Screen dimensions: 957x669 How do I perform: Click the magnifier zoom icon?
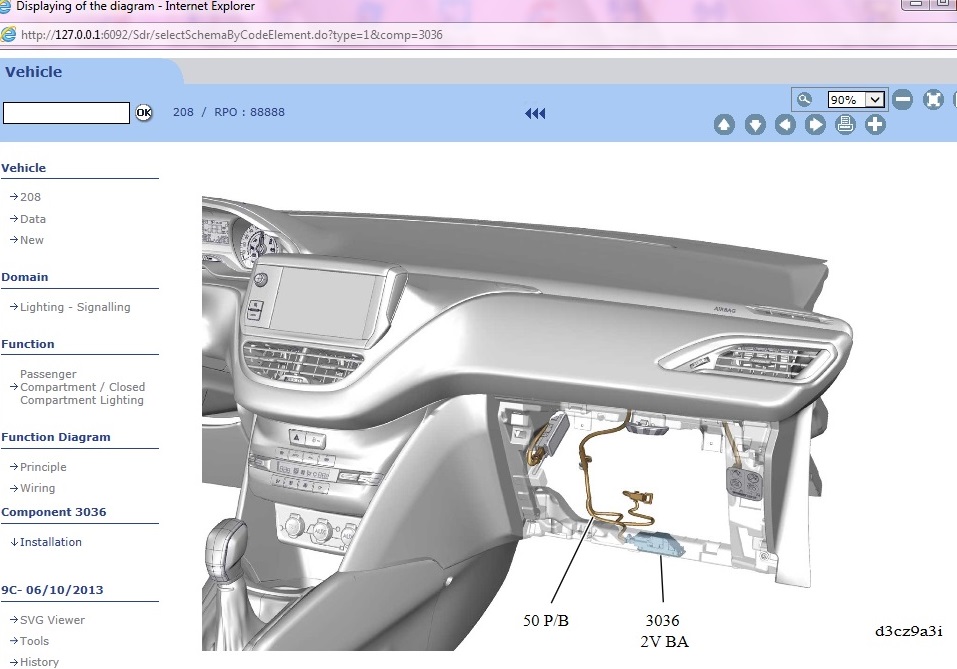(804, 99)
